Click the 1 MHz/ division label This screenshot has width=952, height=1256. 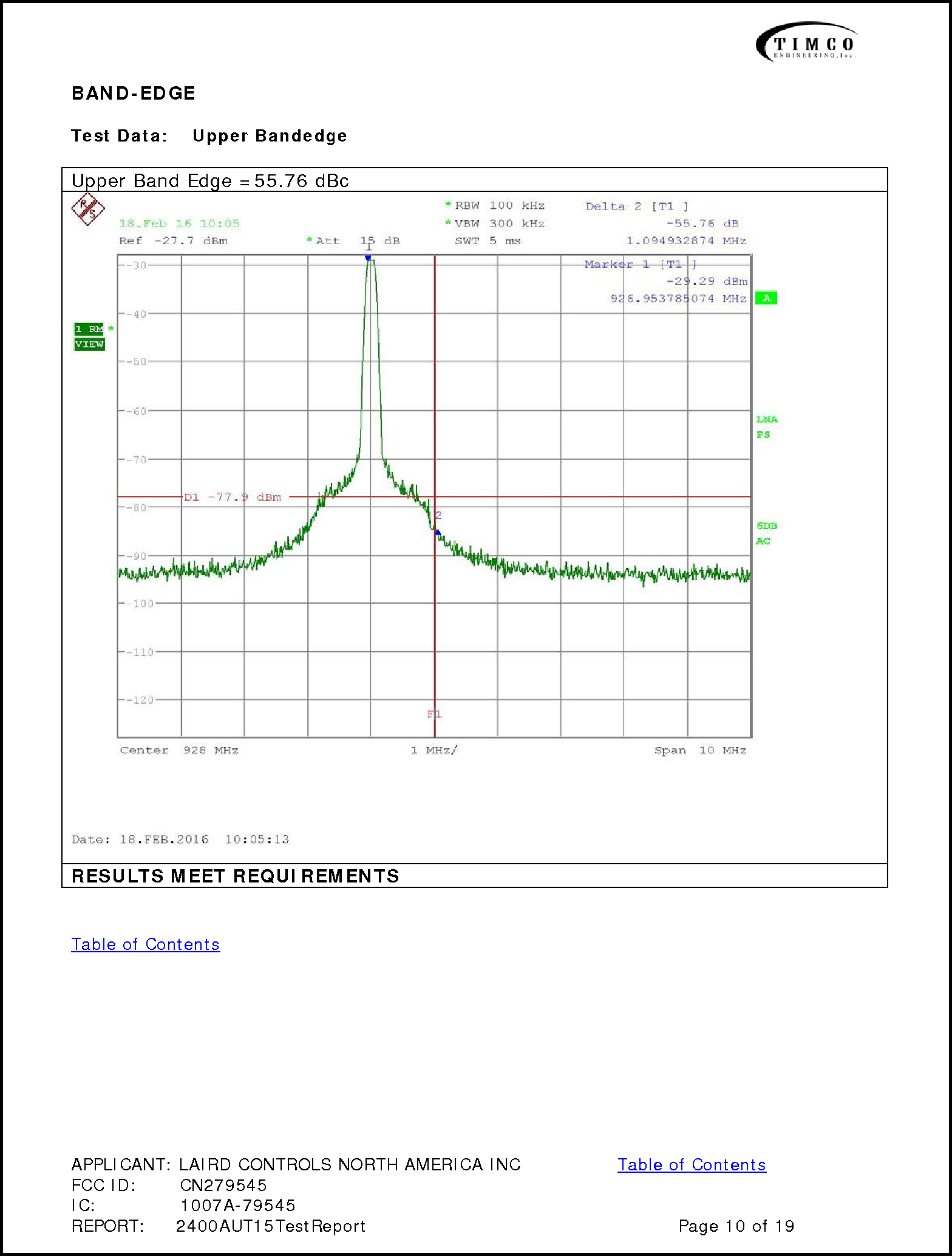(x=433, y=751)
